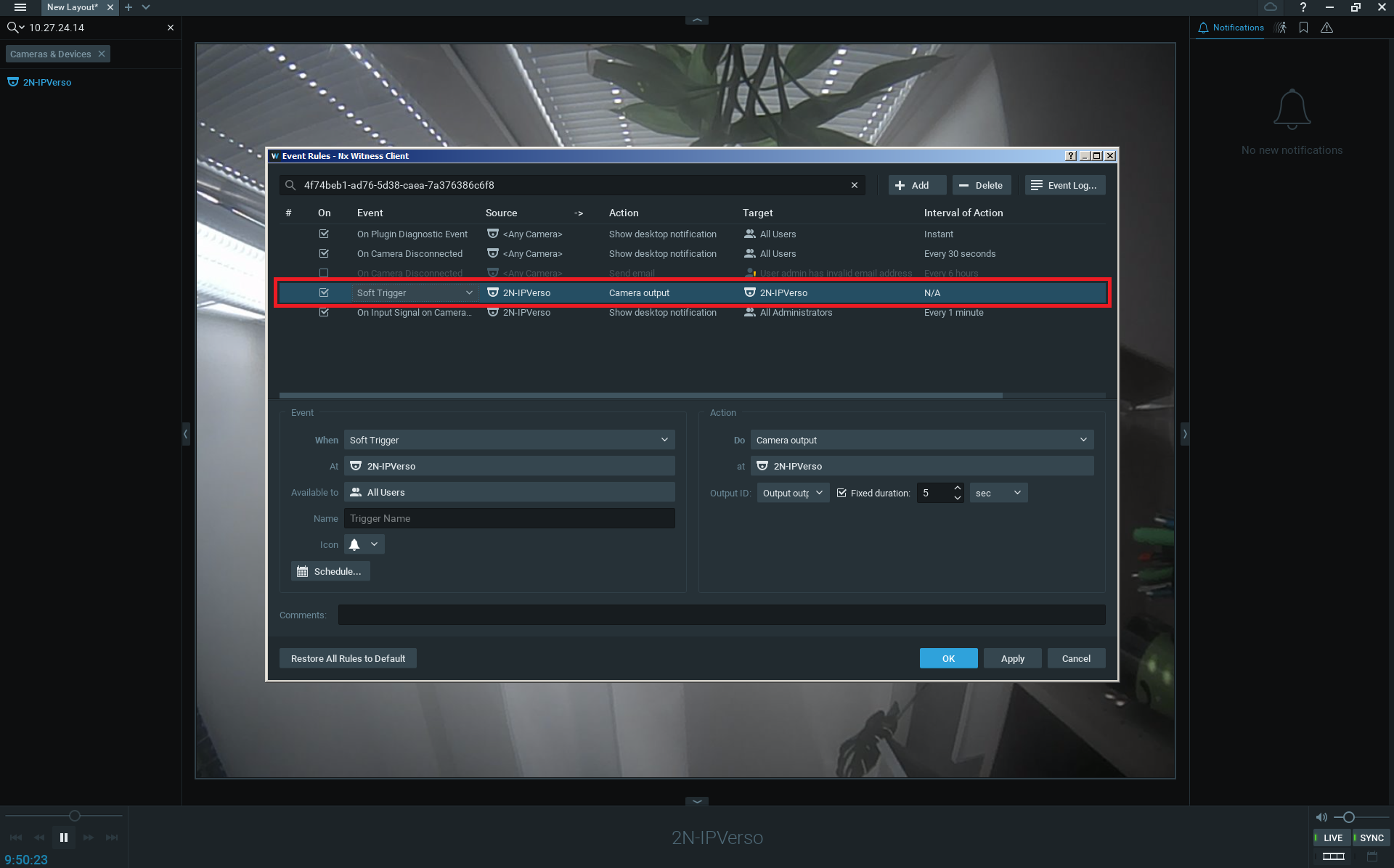Select the New Layout tab
The width and height of the screenshot is (1394, 868).
72,7
